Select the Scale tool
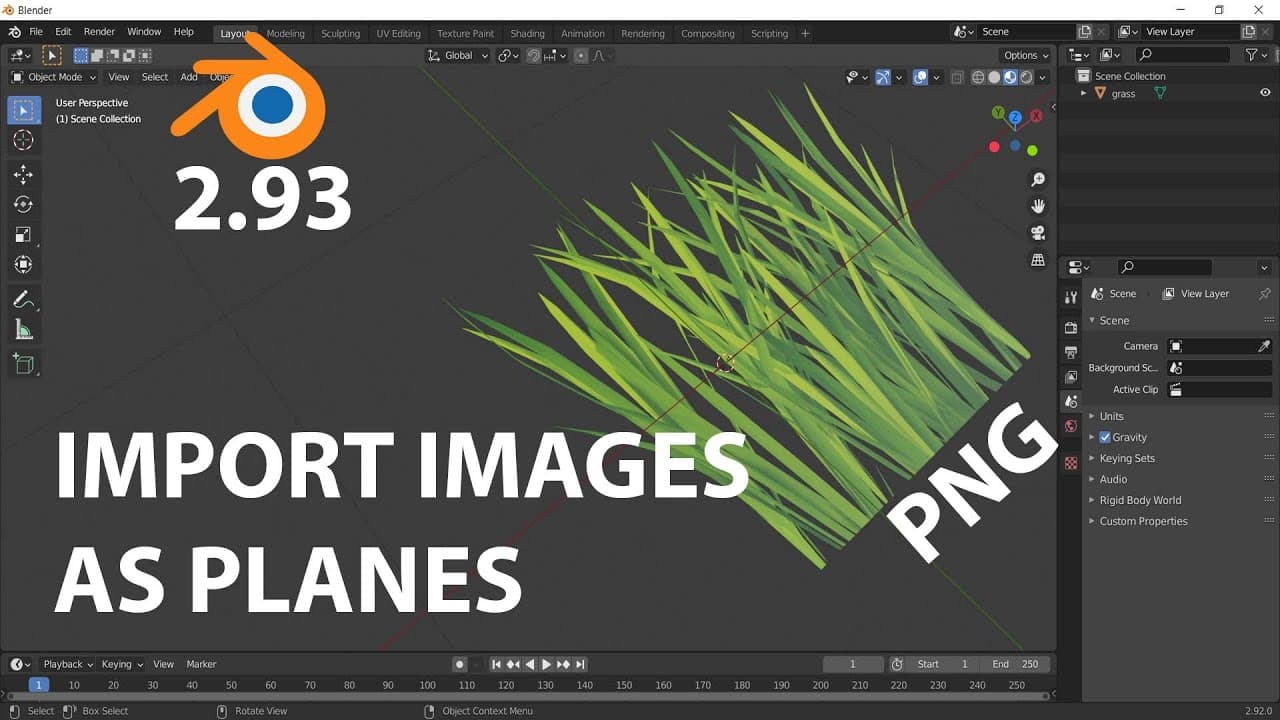 24,235
